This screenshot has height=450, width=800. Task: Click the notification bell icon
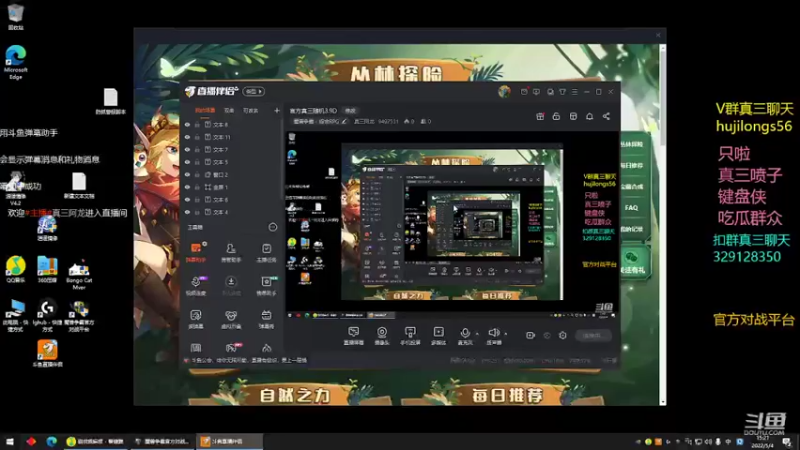(589, 116)
